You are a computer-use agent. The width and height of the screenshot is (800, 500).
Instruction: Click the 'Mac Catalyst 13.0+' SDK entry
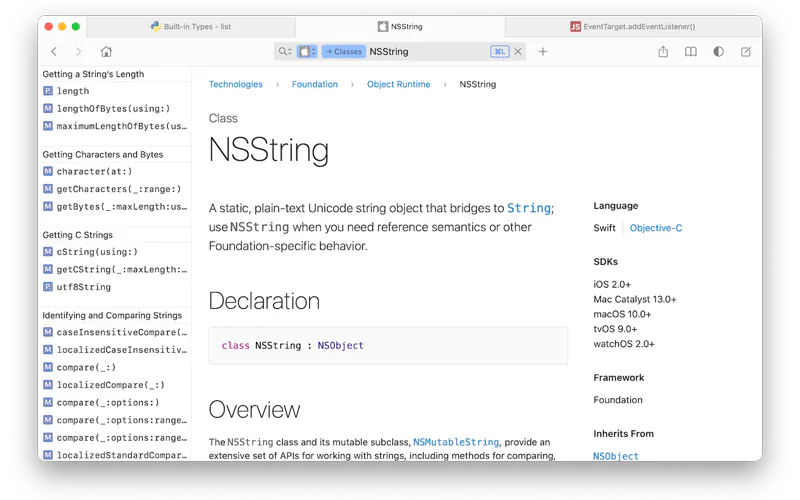[635, 299]
